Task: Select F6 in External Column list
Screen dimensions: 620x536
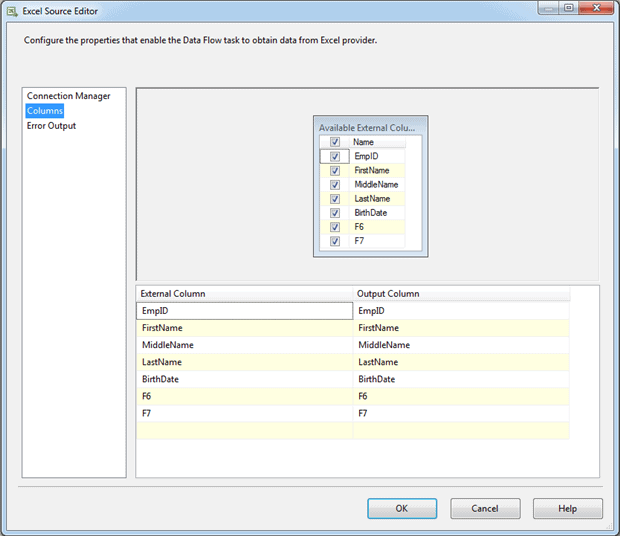Action: [244, 396]
